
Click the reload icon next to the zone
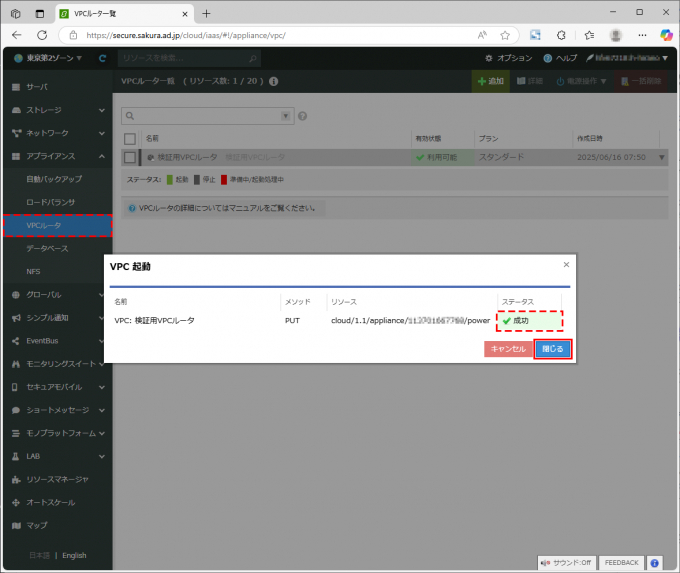(x=102, y=58)
